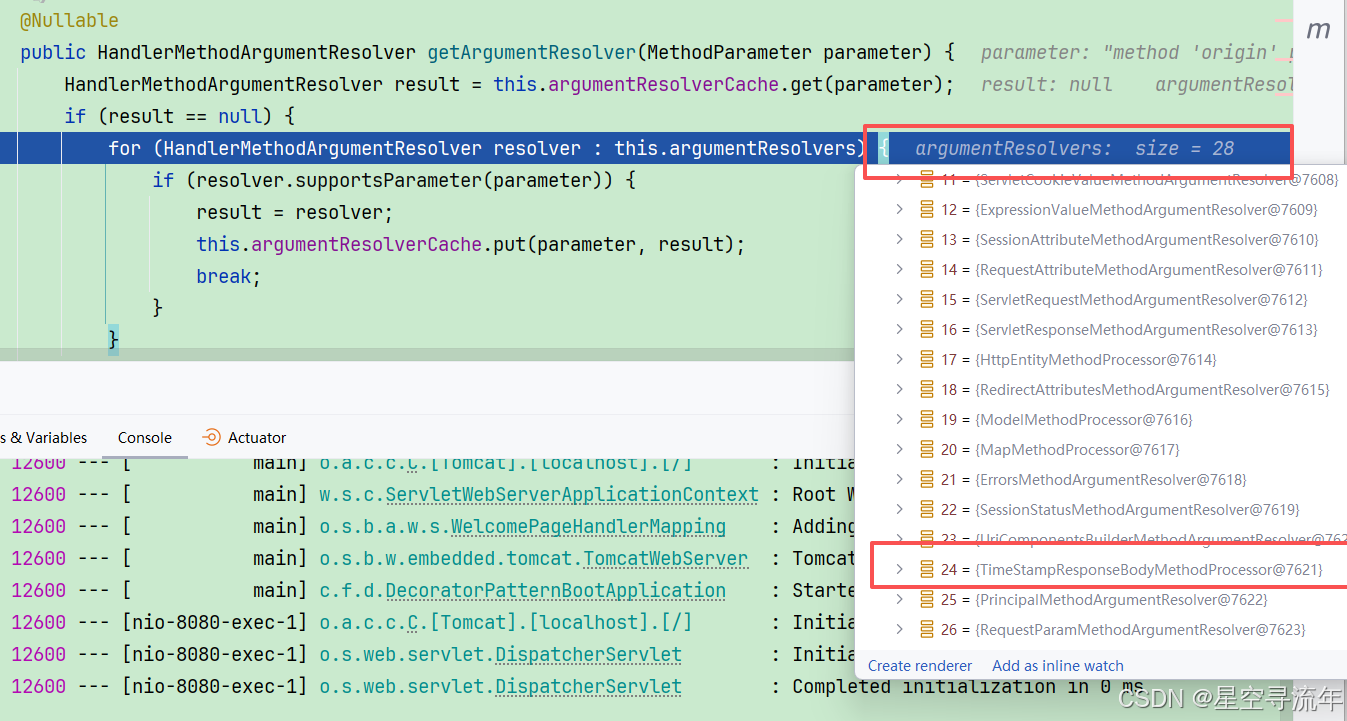Expand entry 16 ServletResponseMethodArgumentResolver
The height and width of the screenshot is (721, 1347).
[899, 329]
